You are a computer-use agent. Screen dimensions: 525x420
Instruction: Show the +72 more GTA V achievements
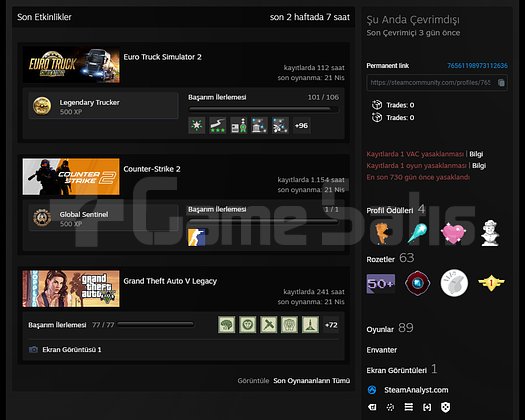click(331, 325)
